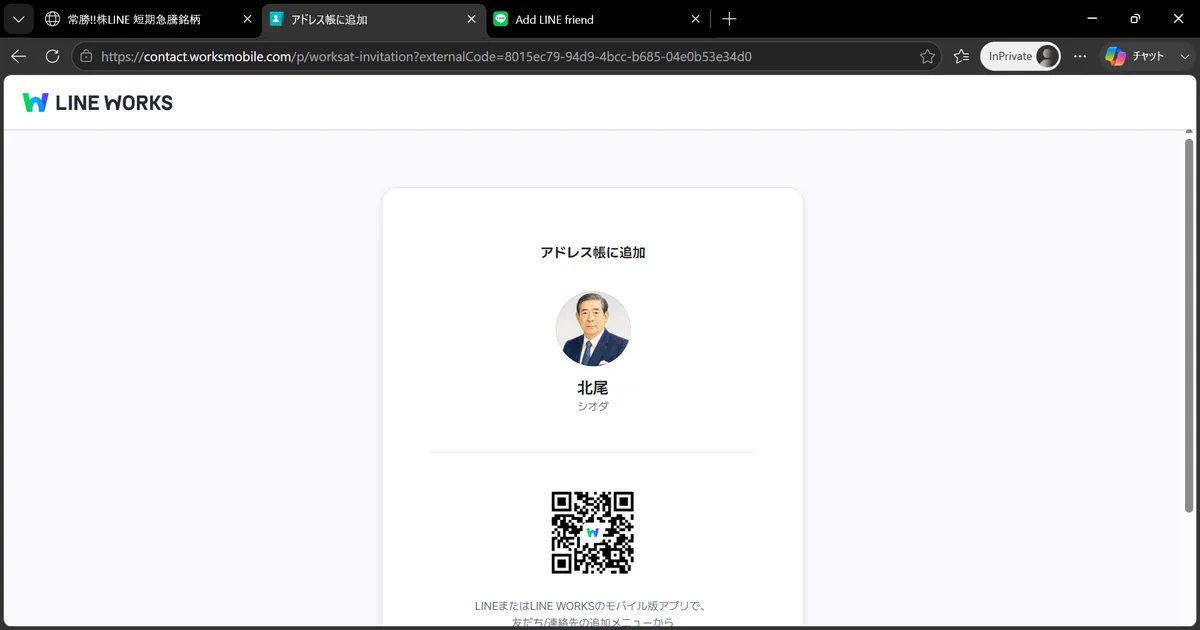Open InPrivate profile button
Image resolution: width=1200 pixels, height=630 pixels.
point(1020,57)
